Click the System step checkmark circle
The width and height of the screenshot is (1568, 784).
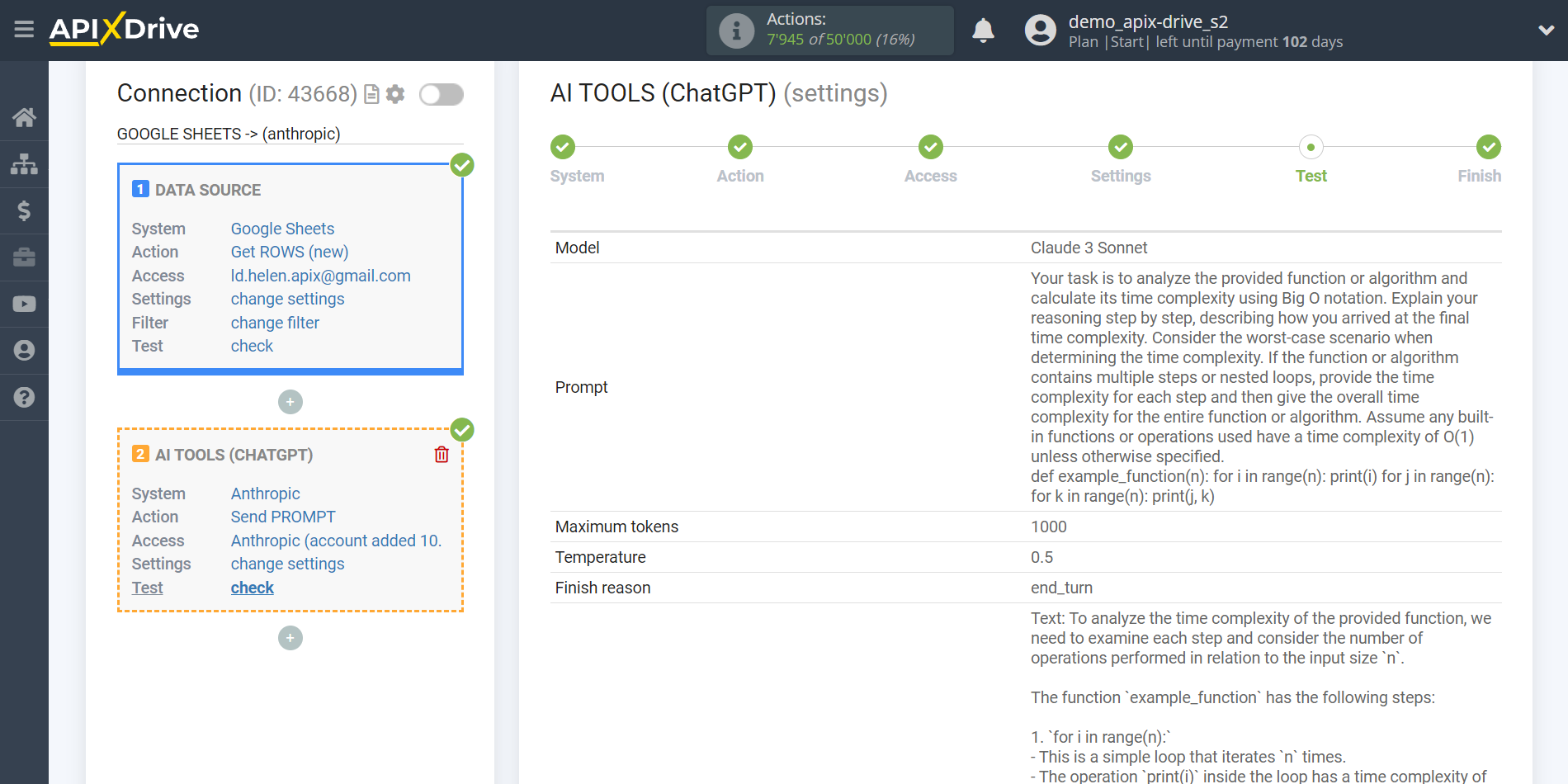click(563, 147)
